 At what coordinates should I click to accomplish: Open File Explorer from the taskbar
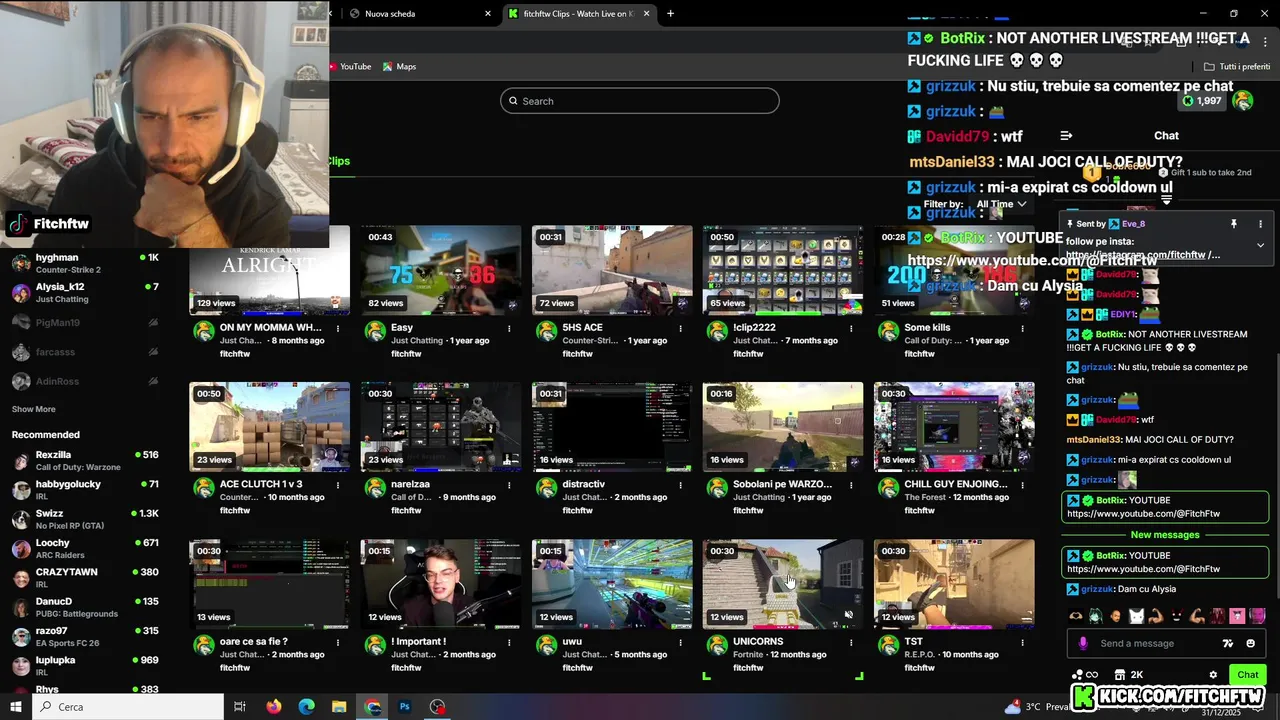coord(339,706)
